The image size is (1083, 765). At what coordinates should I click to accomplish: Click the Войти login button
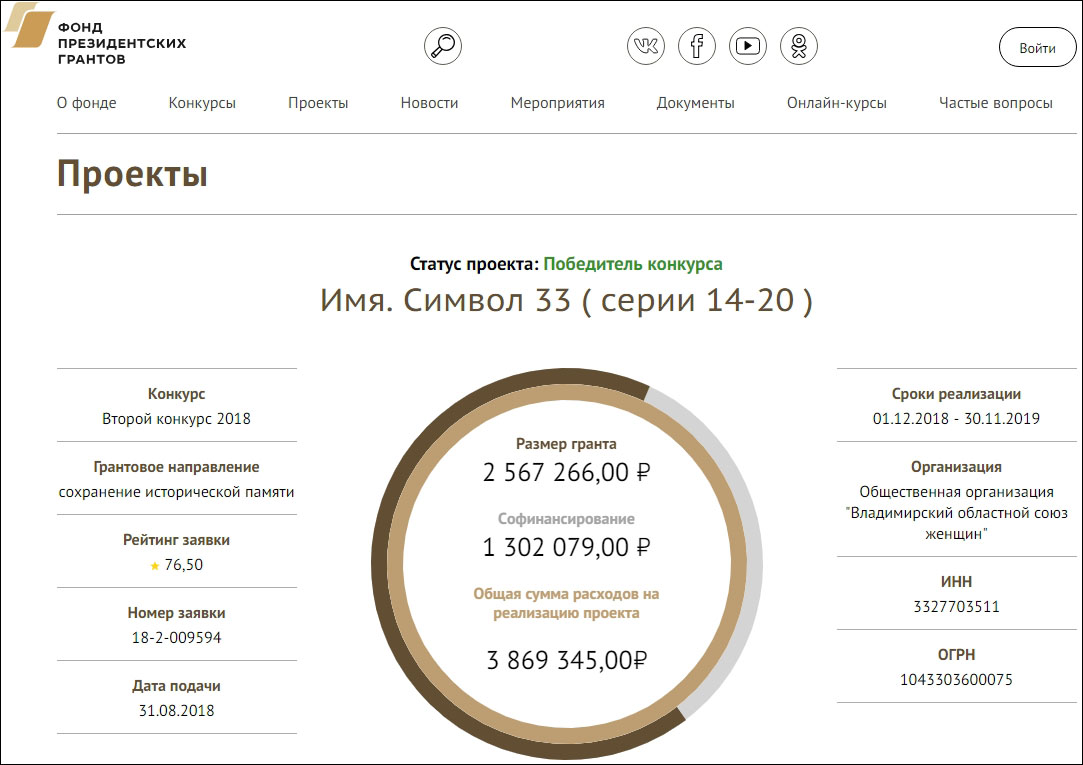click(1037, 48)
